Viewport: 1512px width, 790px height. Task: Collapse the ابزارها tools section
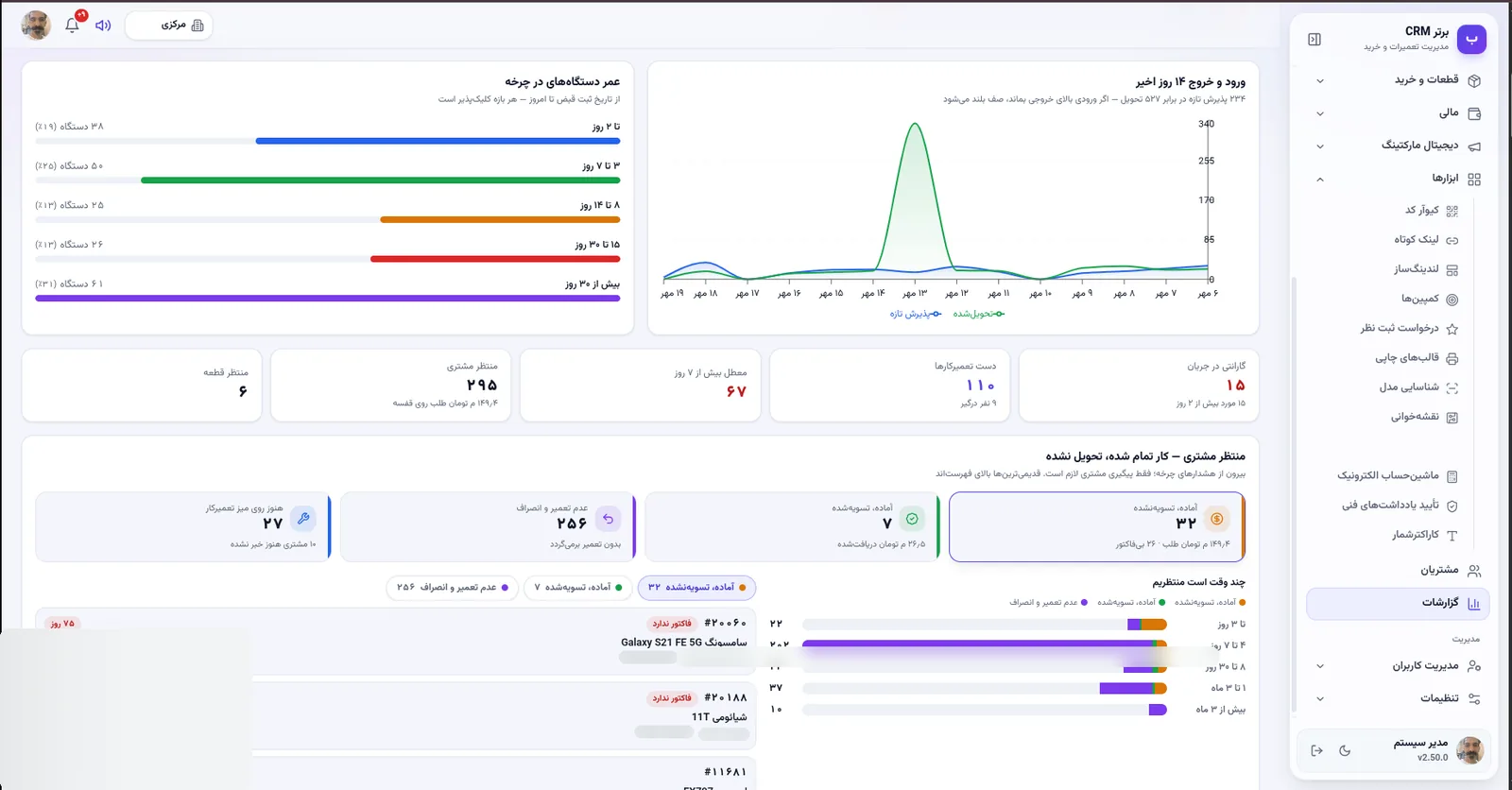[x=1399, y=179]
